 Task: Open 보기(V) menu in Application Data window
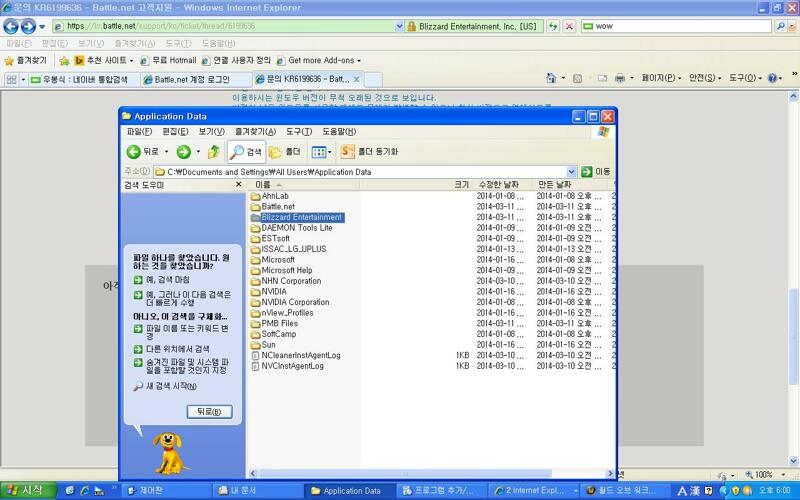pos(211,132)
